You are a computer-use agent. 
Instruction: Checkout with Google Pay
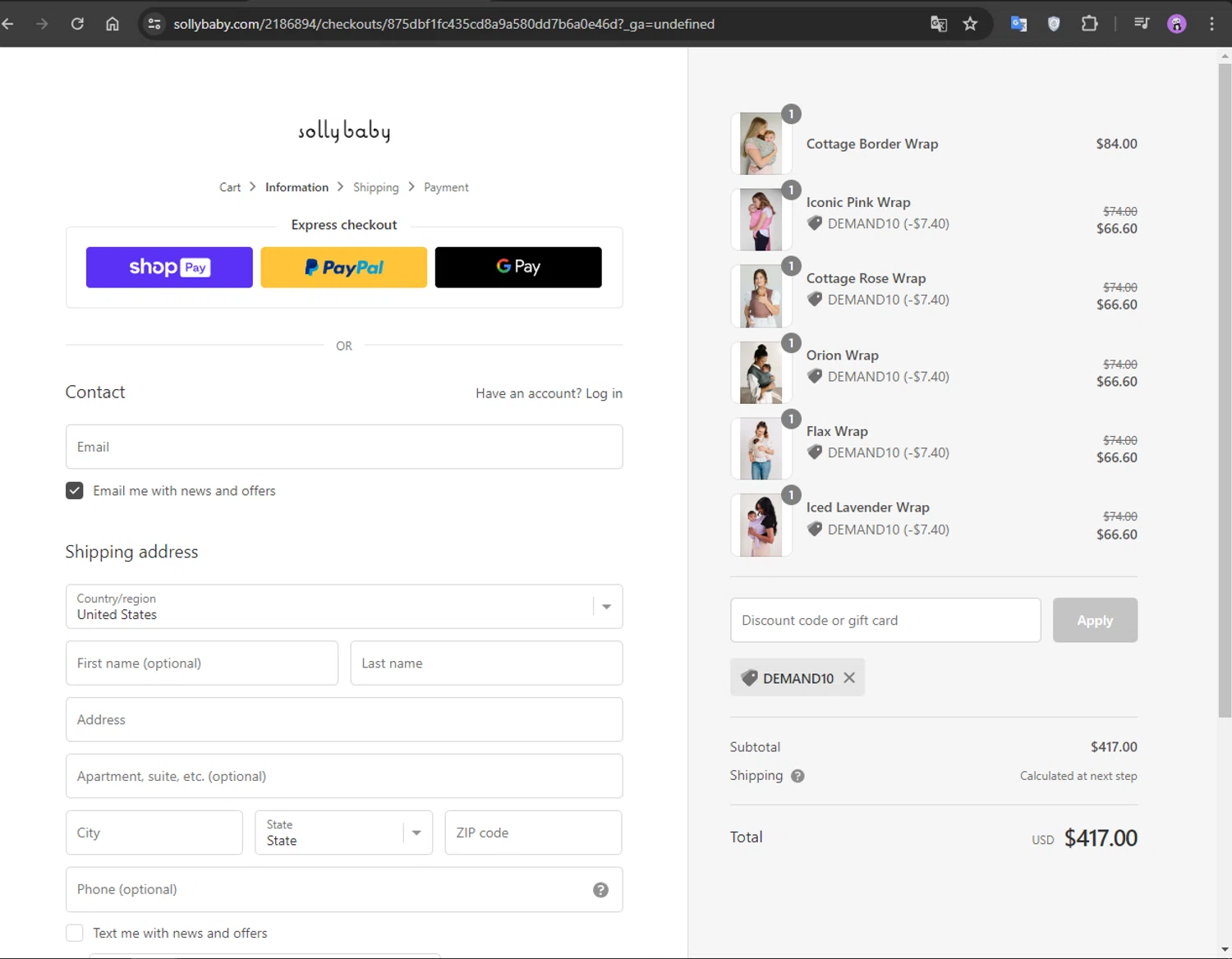point(518,268)
